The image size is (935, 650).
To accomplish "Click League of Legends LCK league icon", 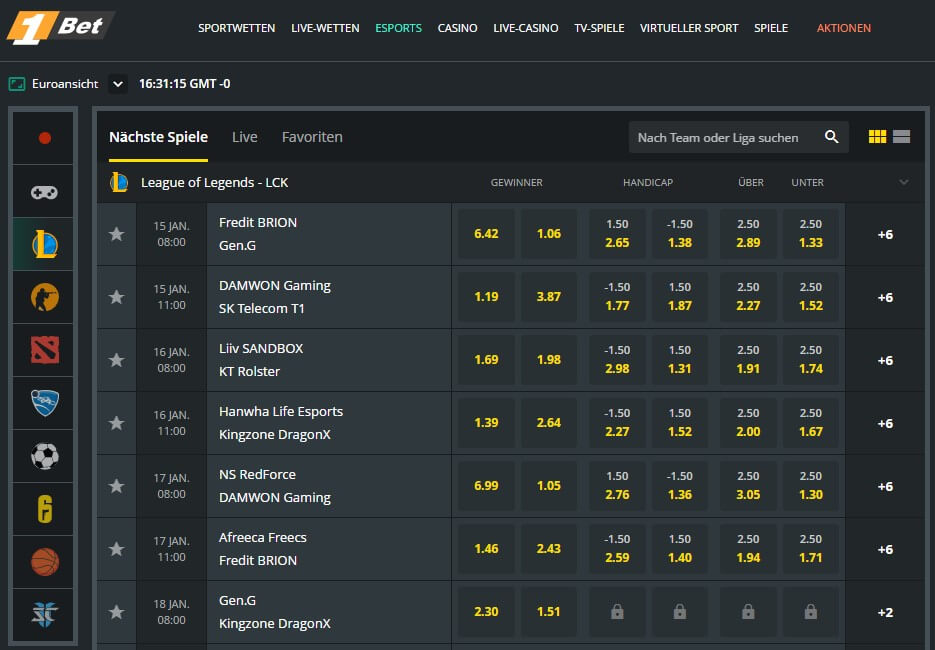I will pos(119,182).
